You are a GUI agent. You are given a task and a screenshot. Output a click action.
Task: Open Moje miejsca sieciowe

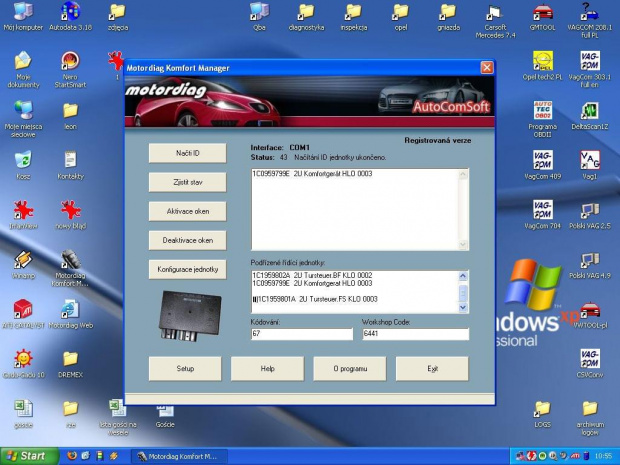23,120
